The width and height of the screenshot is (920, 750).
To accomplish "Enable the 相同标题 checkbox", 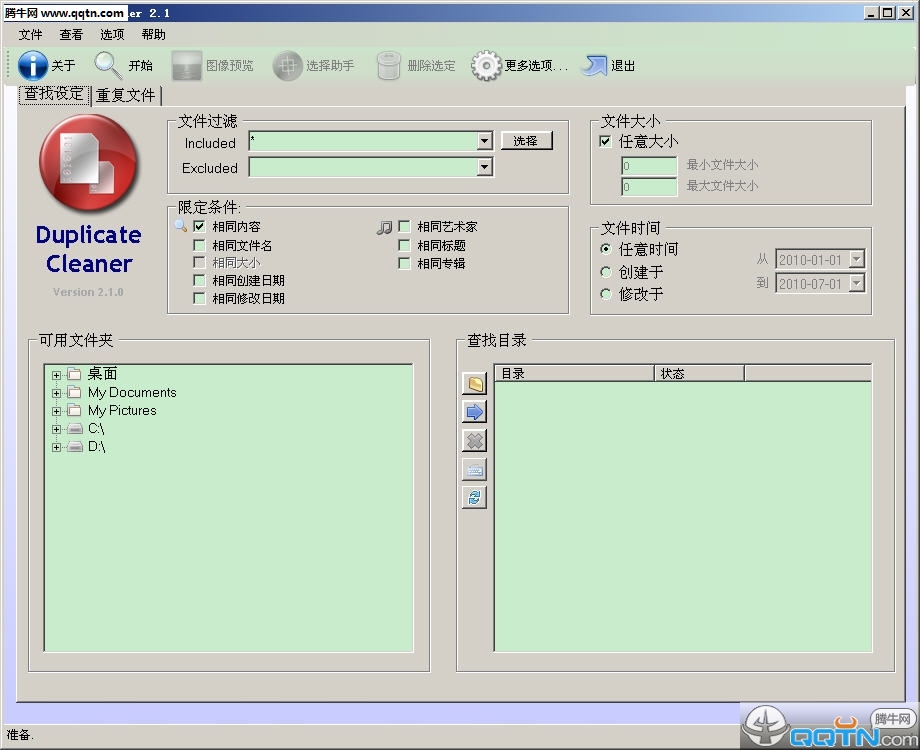I will [404, 245].
